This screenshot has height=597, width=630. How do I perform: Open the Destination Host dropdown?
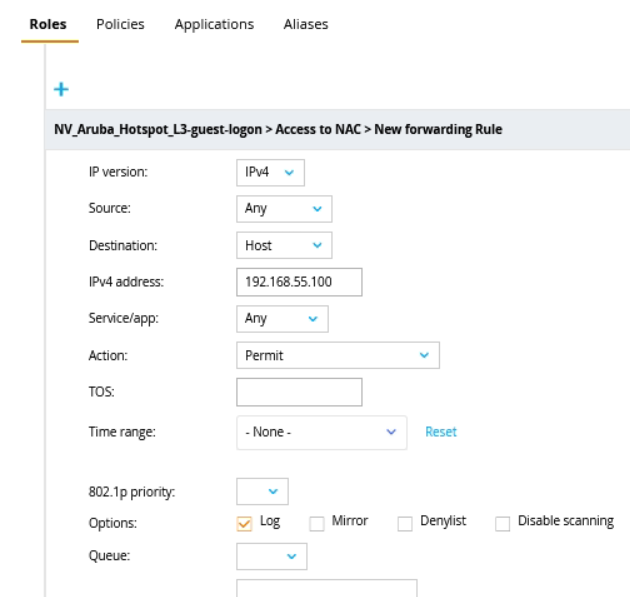point(283,245)
